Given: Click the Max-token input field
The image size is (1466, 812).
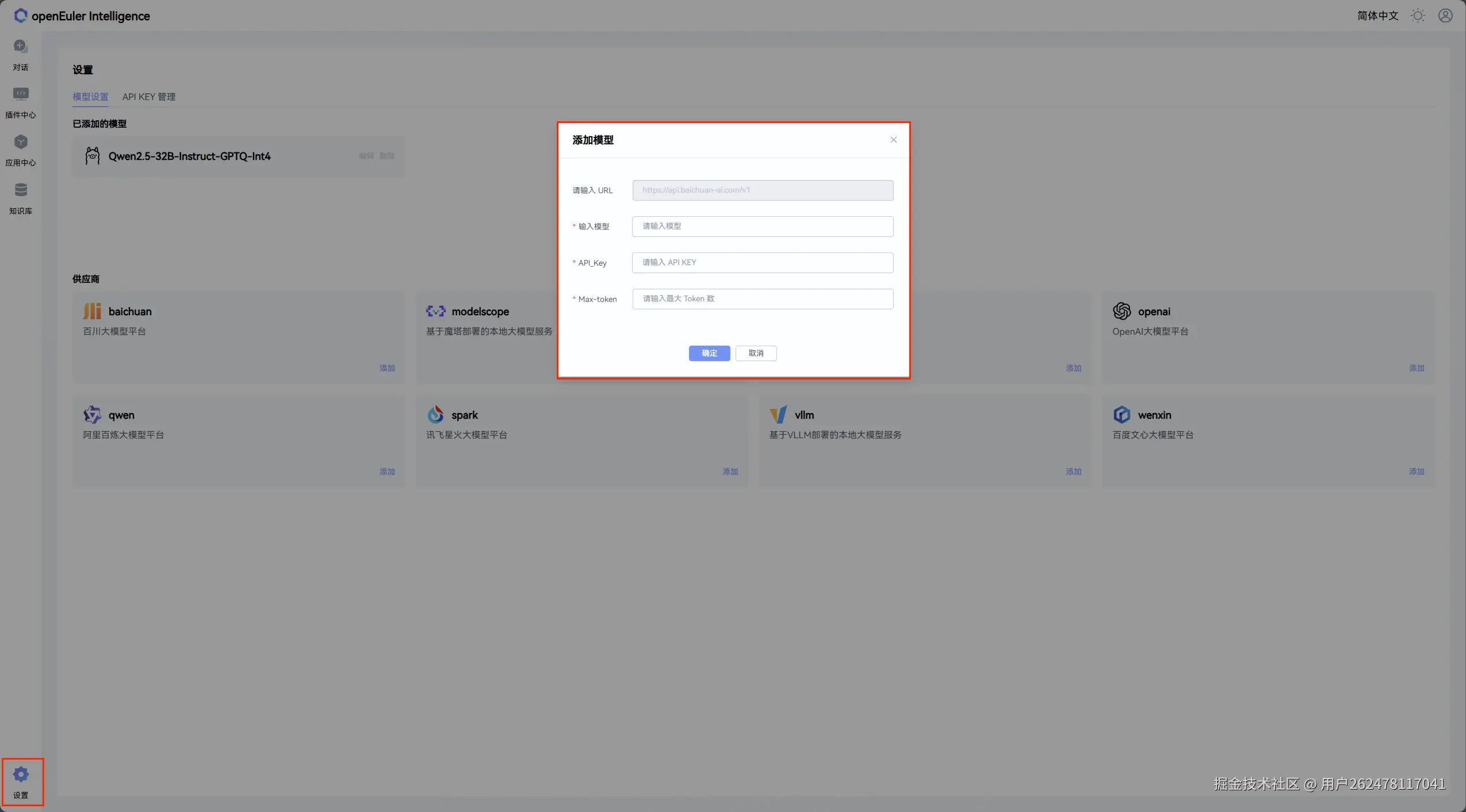Looking at the screenshot, I should 762,299.
